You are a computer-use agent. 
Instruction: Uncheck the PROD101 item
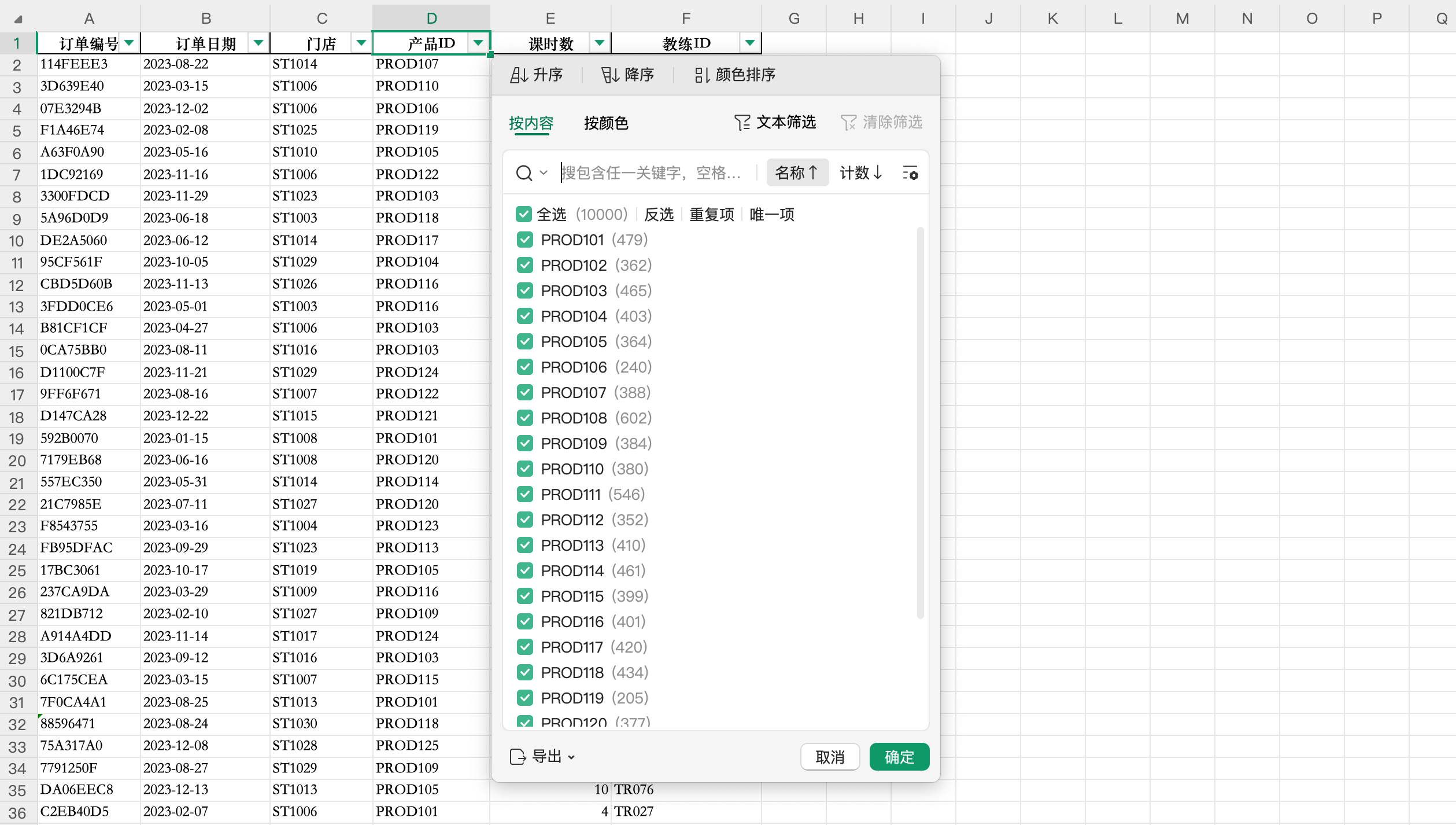click(525, 240)
